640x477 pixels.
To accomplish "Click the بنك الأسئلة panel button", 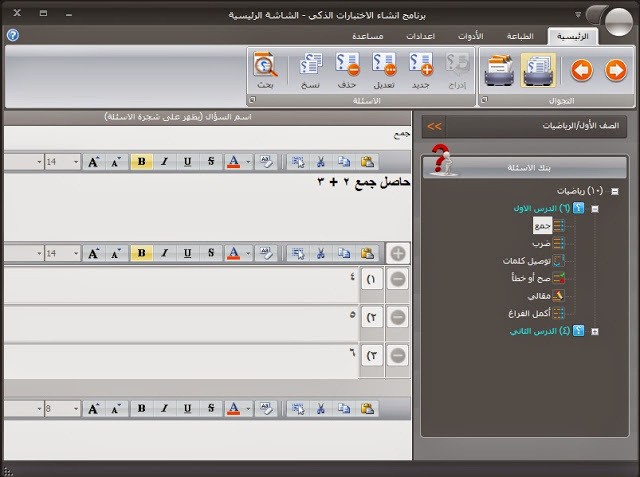I will [x=525, y=168].
